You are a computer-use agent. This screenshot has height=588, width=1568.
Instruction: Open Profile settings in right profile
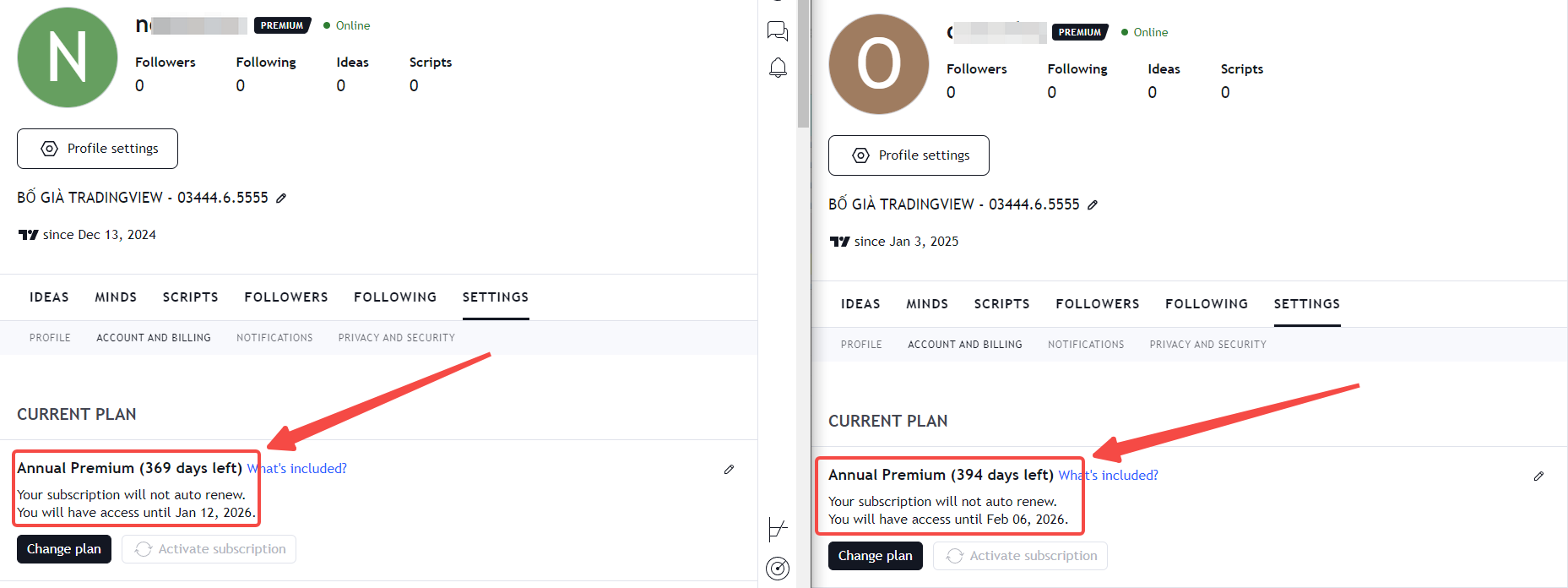point(909,155)
